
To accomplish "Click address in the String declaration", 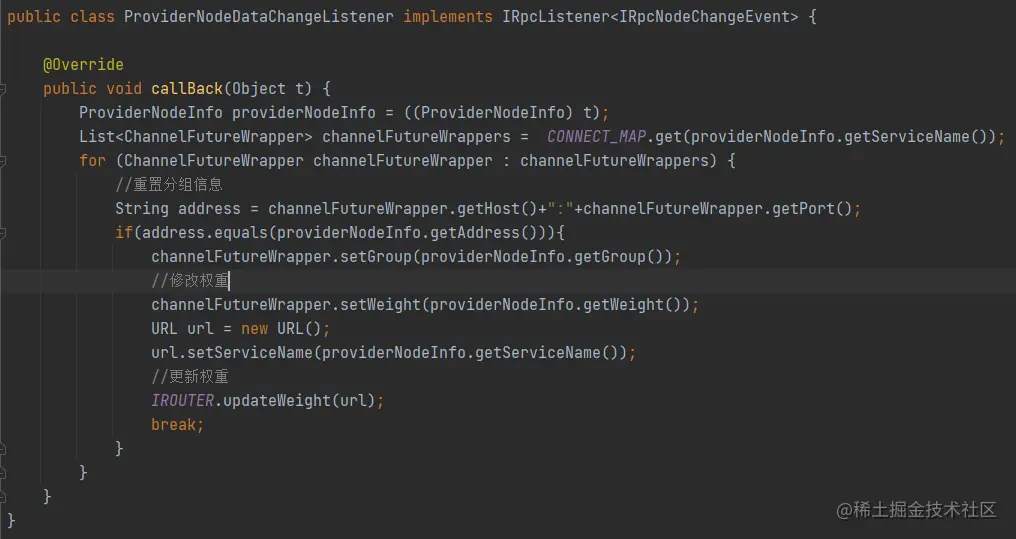I will (209, 208).
